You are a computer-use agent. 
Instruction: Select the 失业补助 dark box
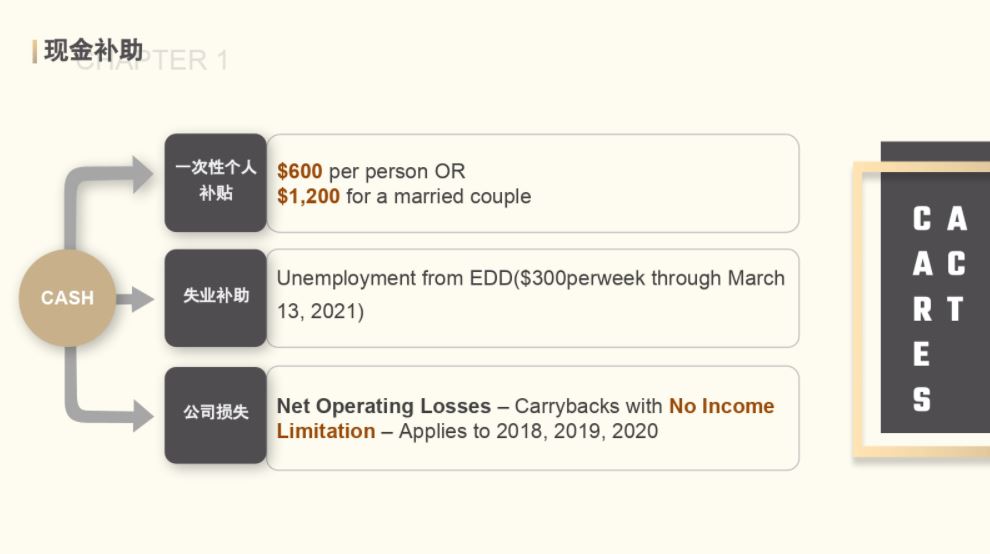click(x=215, y=298)
